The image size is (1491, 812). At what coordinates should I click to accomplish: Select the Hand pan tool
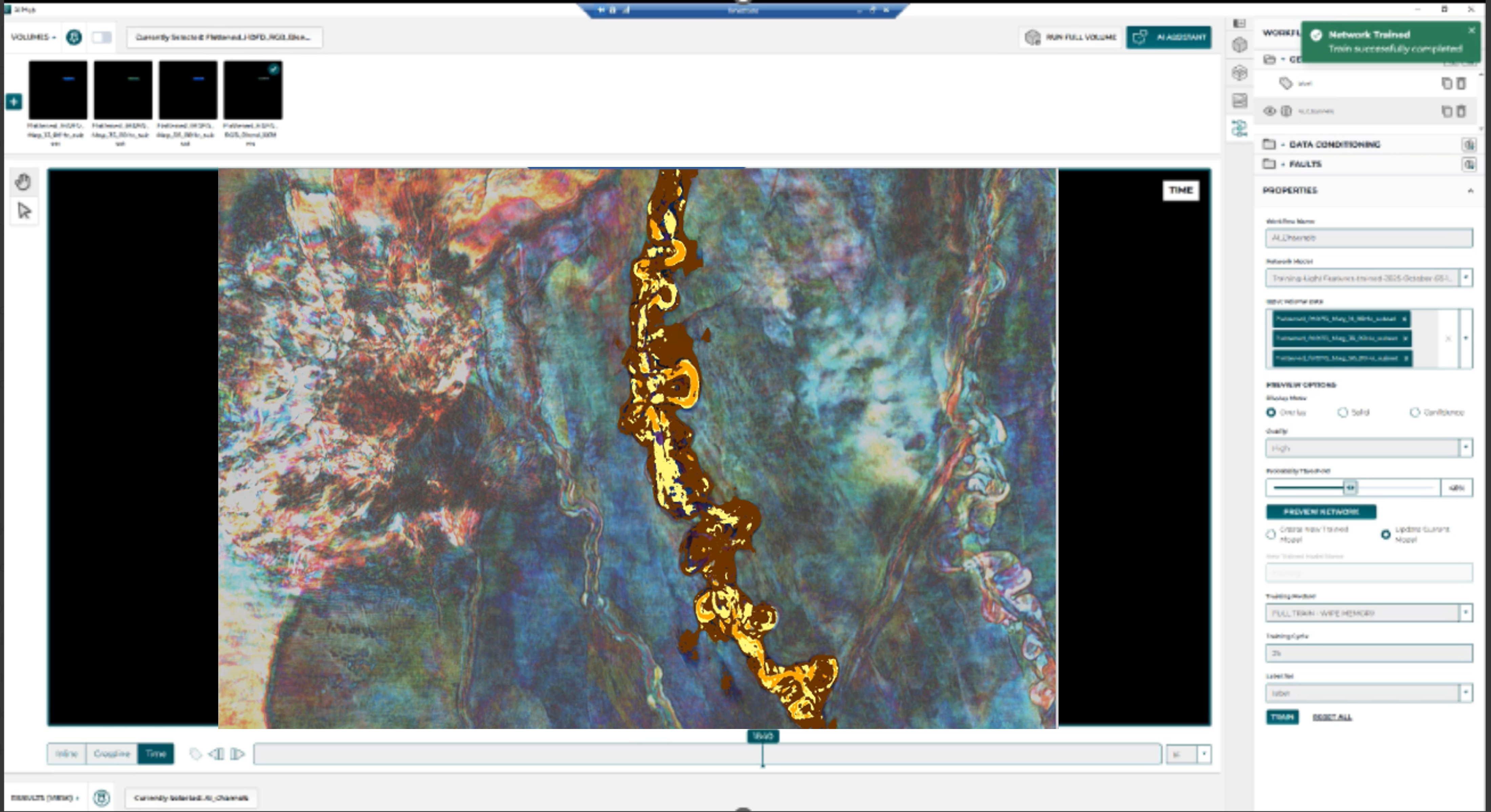coord(24,181)
